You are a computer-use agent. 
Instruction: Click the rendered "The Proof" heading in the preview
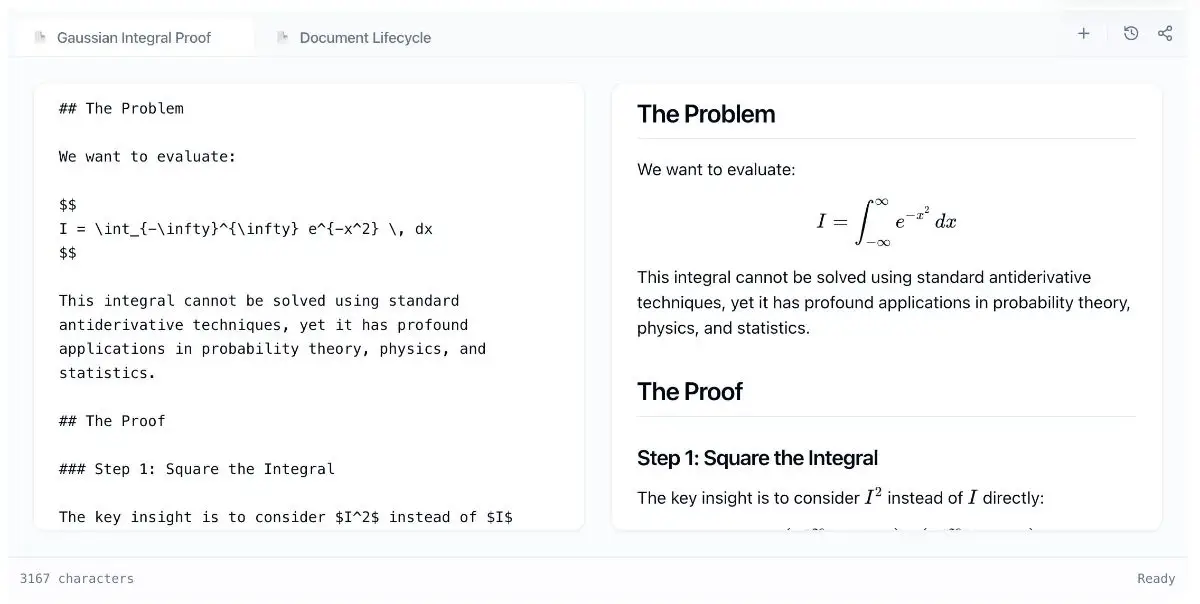click(690, 392)
